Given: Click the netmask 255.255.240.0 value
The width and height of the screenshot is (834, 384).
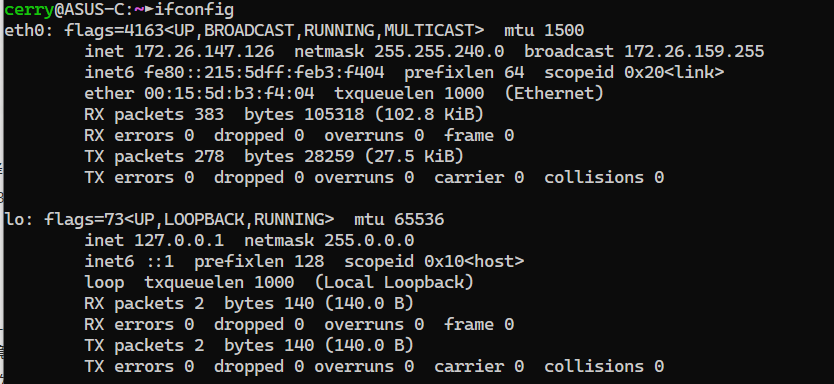Looking at the screenshot, I should [439, 52].
